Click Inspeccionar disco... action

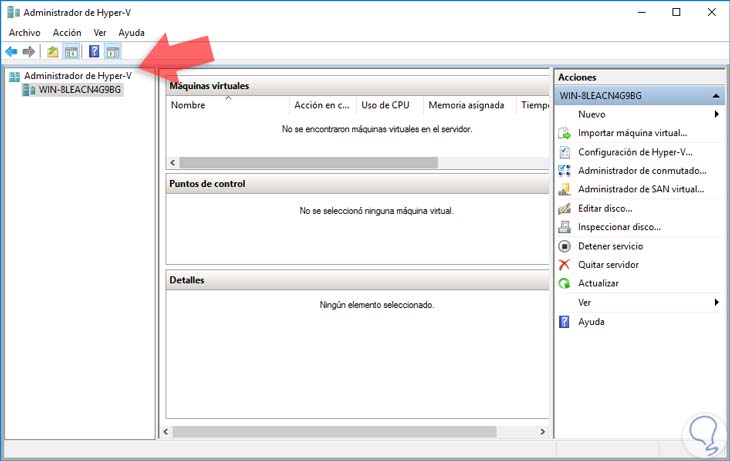(620, 227)
